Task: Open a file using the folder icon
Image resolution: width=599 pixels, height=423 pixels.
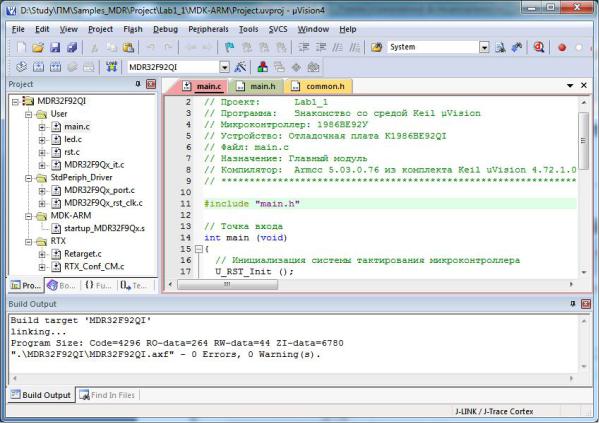Action: click(x=38, y=47)
